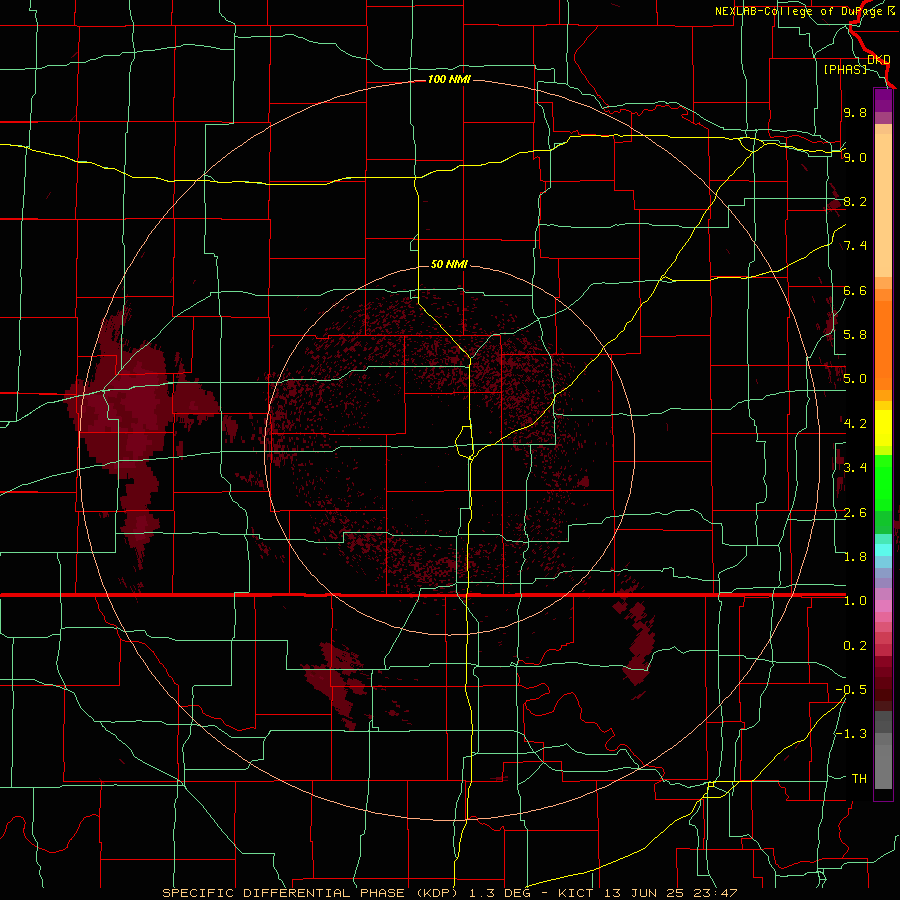Click the 1.0 value on the color scale
900x900 pixels.
855,601
